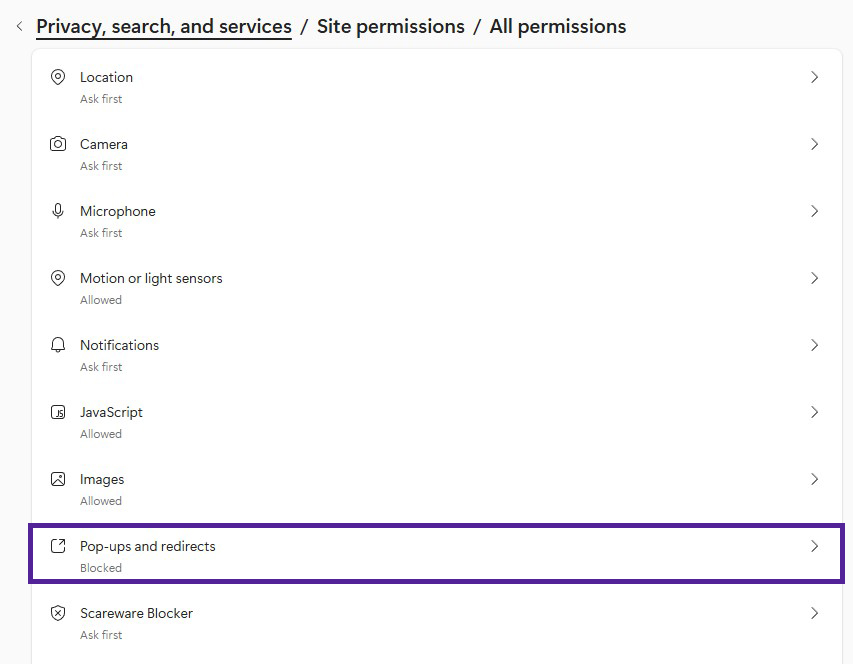
Task: Open the Site permissions breadcrumb
Action: click(390, 27)
